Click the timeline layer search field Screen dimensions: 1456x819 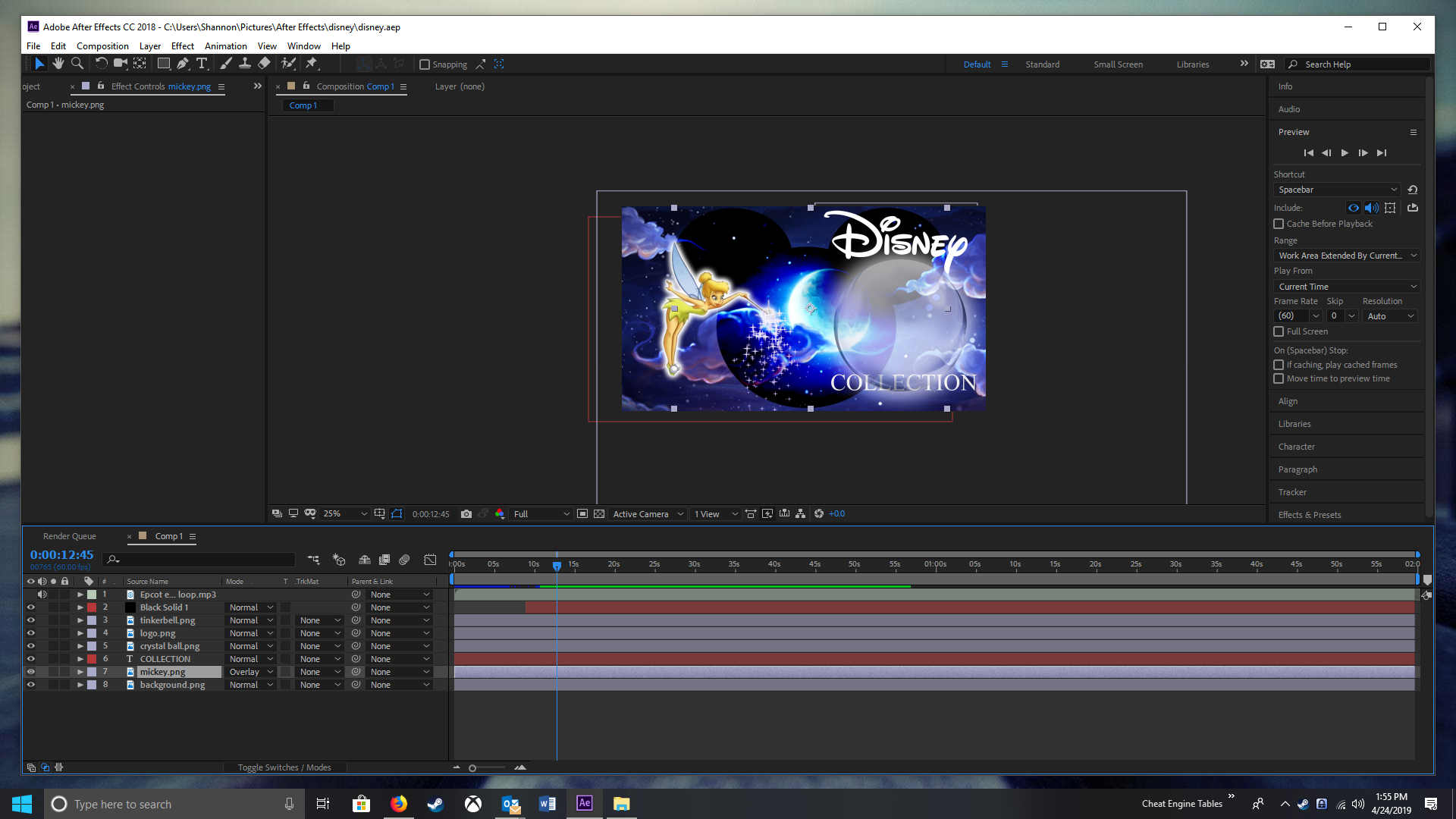point(199,560)
